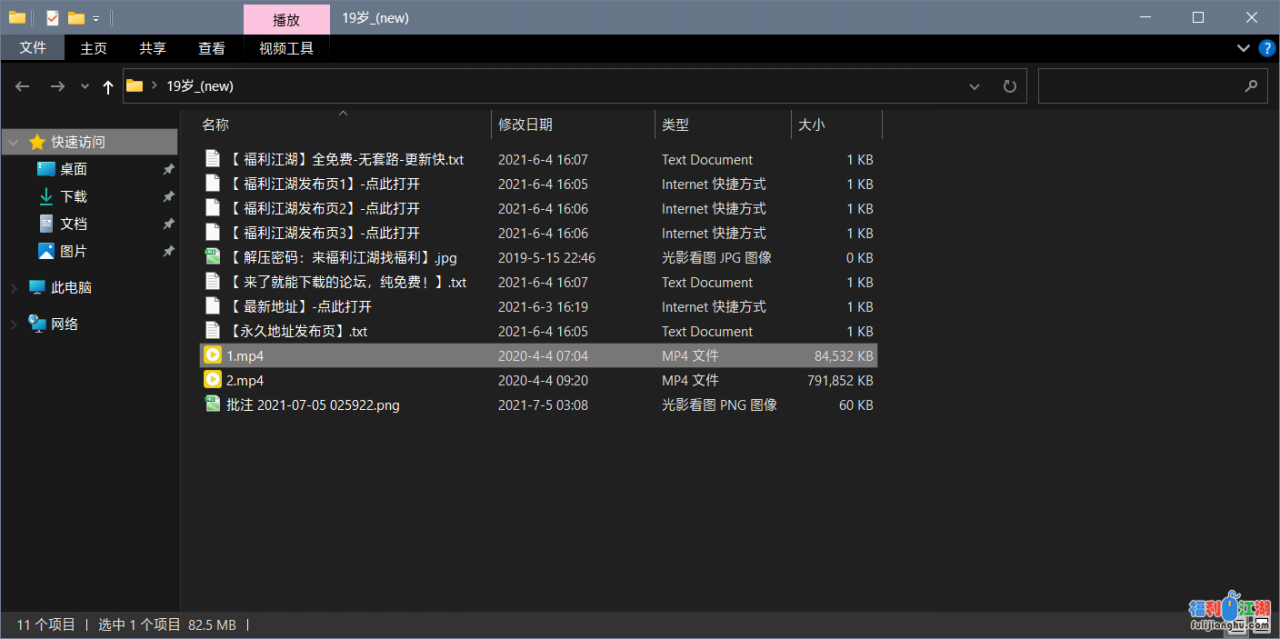
Task: Go up to the parent folder with up arrow
Action: (x=108, y=86)
